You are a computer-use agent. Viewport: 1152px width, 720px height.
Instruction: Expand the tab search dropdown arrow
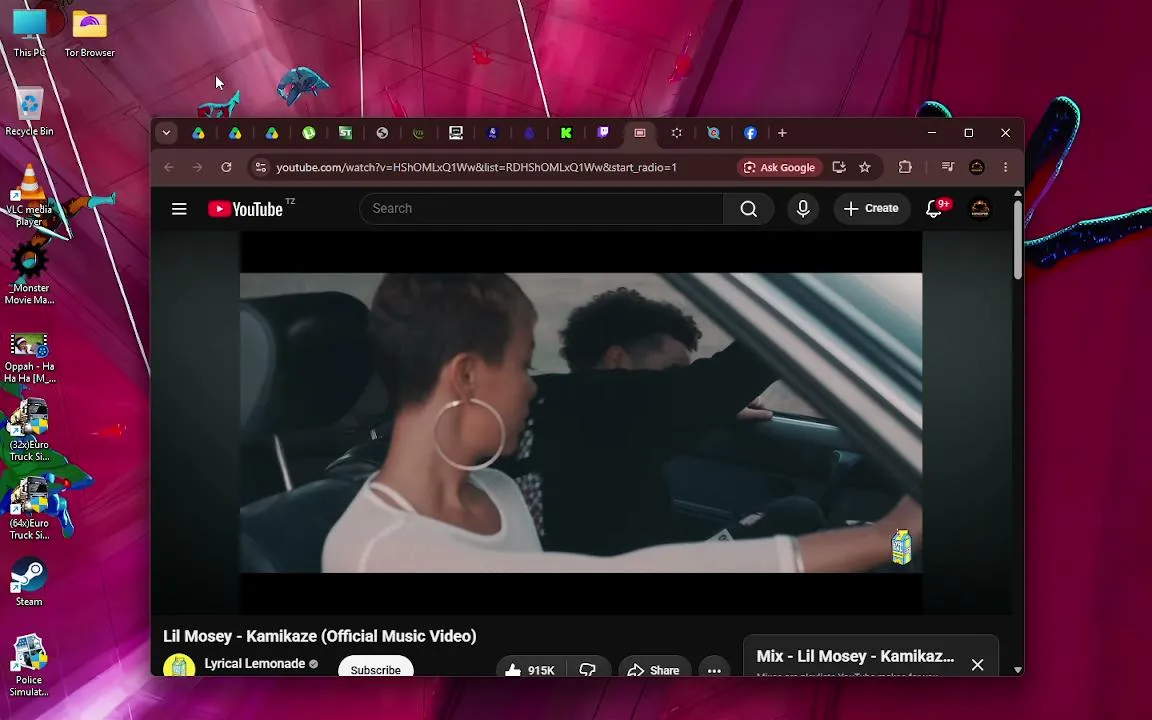pos(166,133)
